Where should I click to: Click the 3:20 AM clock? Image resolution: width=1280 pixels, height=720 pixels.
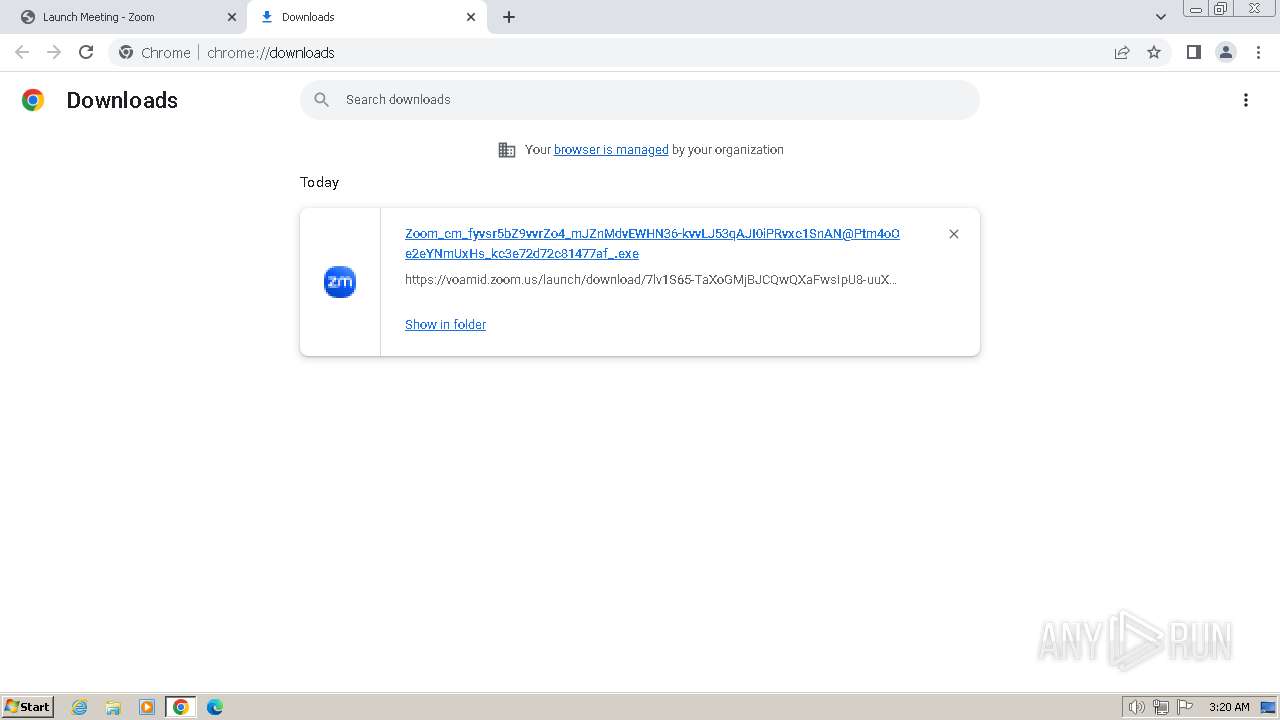[1229, 707]
